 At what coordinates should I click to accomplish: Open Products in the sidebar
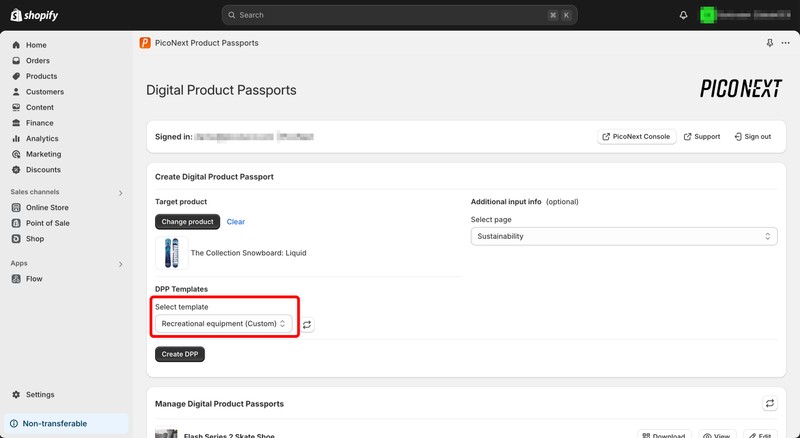coord(41,76)
